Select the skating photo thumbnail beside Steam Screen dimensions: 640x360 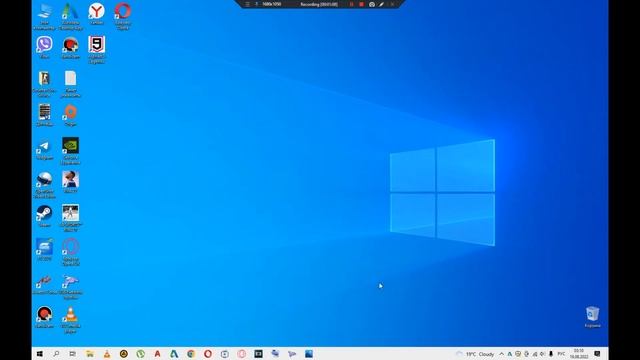(x=70, y=218)
